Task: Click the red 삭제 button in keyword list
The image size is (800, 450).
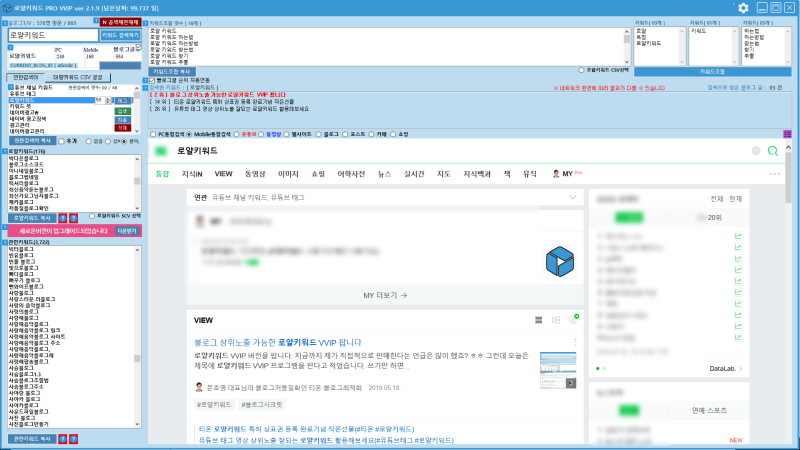Action: click(x=122, y=128)
